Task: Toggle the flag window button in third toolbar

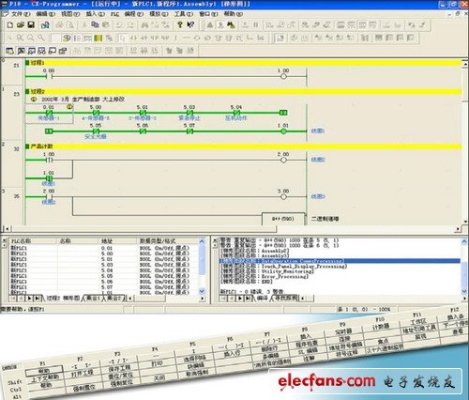Action: point(21,51)
